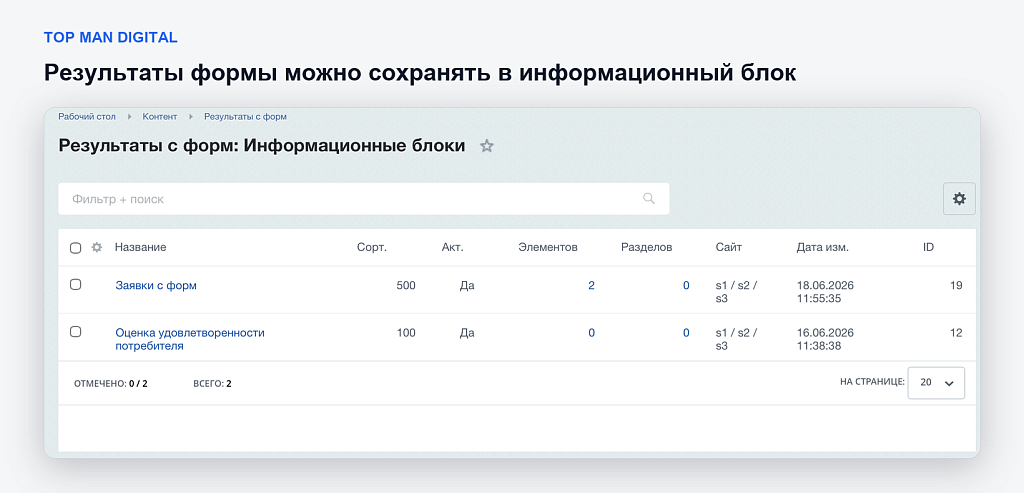Open column settings gear in table header
This screenshot has height=493, width=1024.
97,247
